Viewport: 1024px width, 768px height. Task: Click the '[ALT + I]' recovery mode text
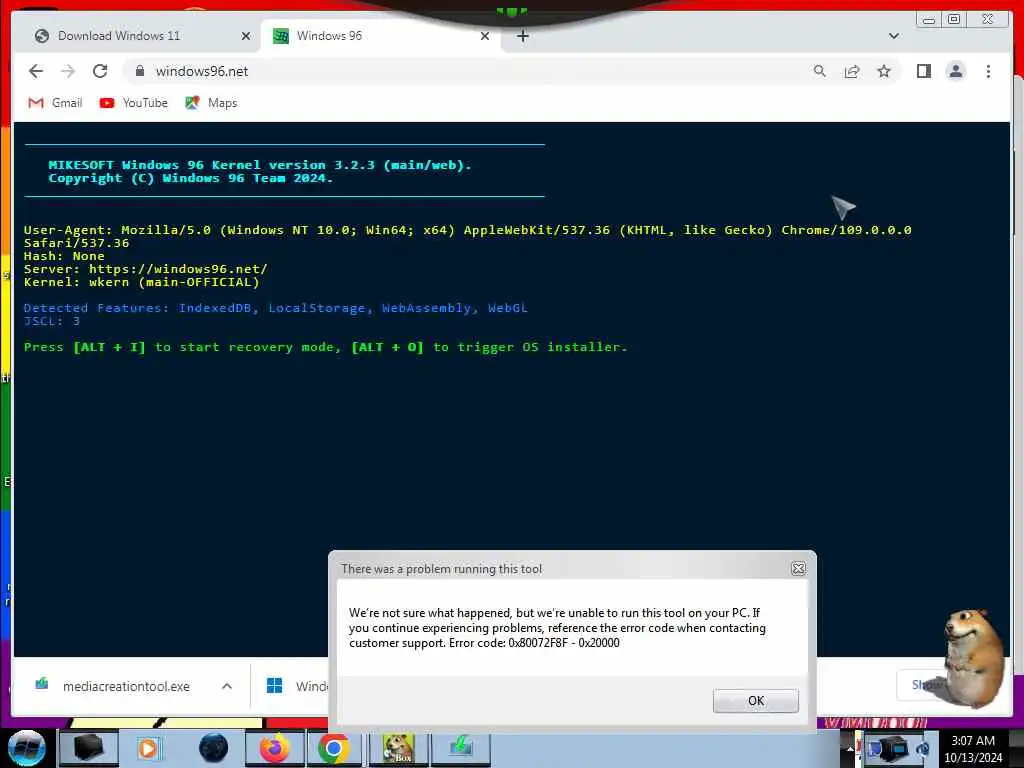pos(109,347)
